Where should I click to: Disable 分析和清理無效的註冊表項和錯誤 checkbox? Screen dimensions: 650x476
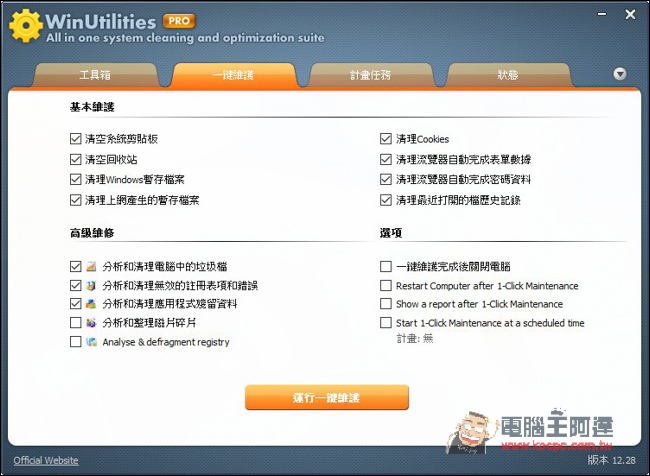[75, 285]
